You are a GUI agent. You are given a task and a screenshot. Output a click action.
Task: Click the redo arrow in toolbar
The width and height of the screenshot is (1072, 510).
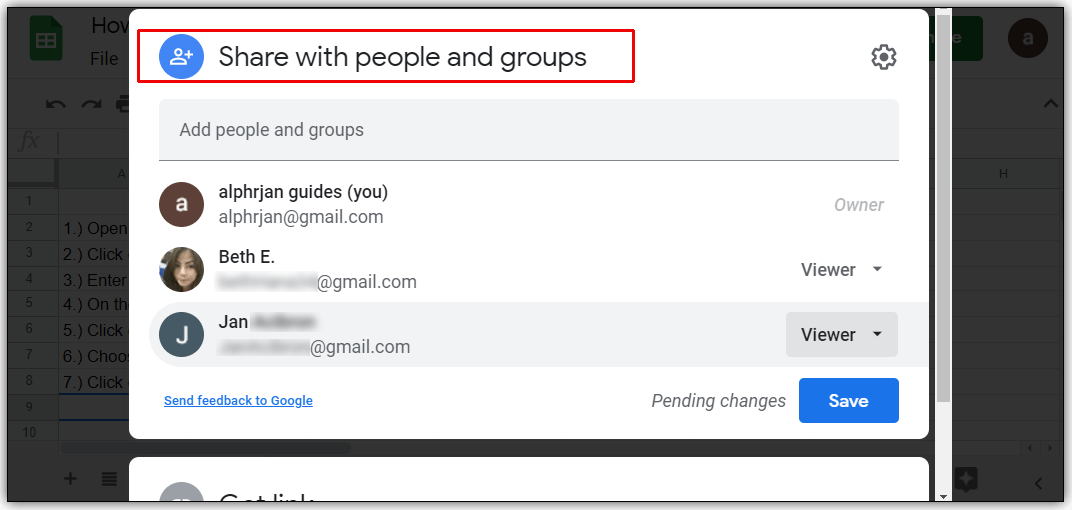tap(92, 105)
